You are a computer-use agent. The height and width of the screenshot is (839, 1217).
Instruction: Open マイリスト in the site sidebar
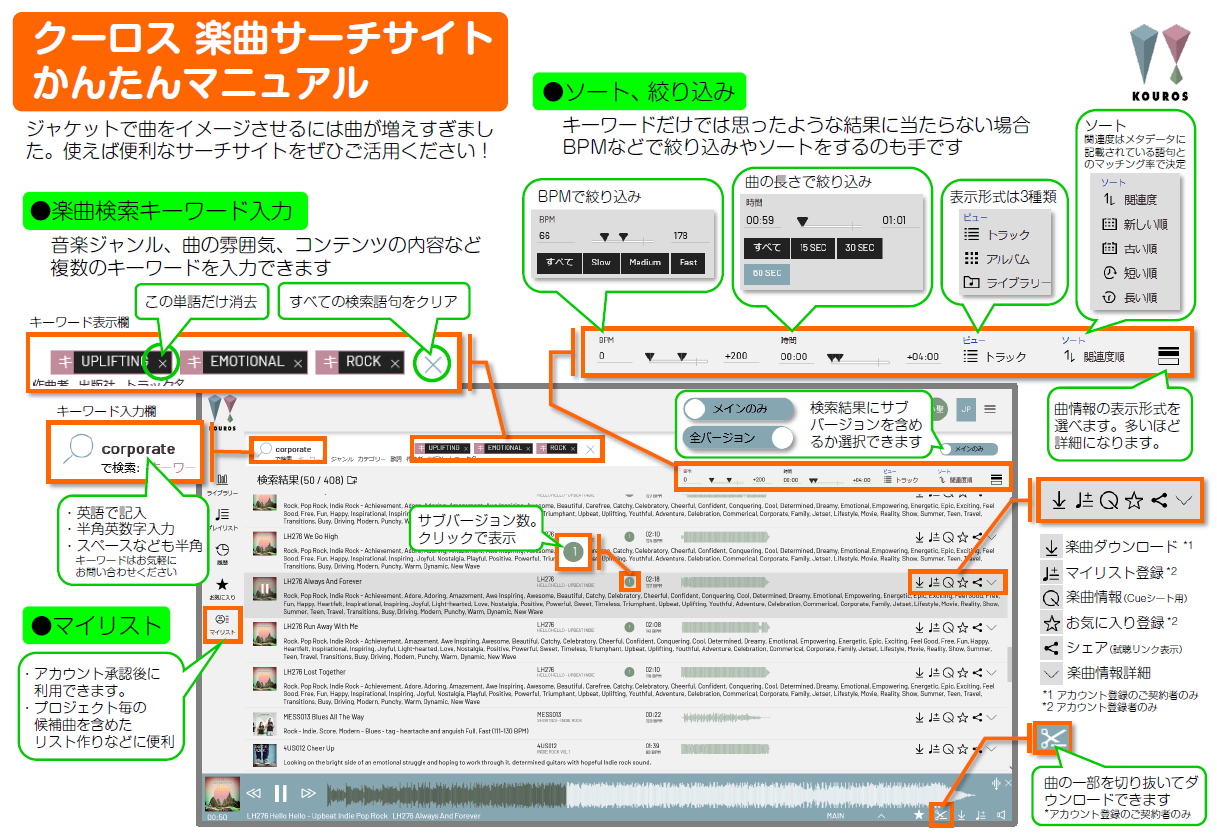click(x=222, y=625)
